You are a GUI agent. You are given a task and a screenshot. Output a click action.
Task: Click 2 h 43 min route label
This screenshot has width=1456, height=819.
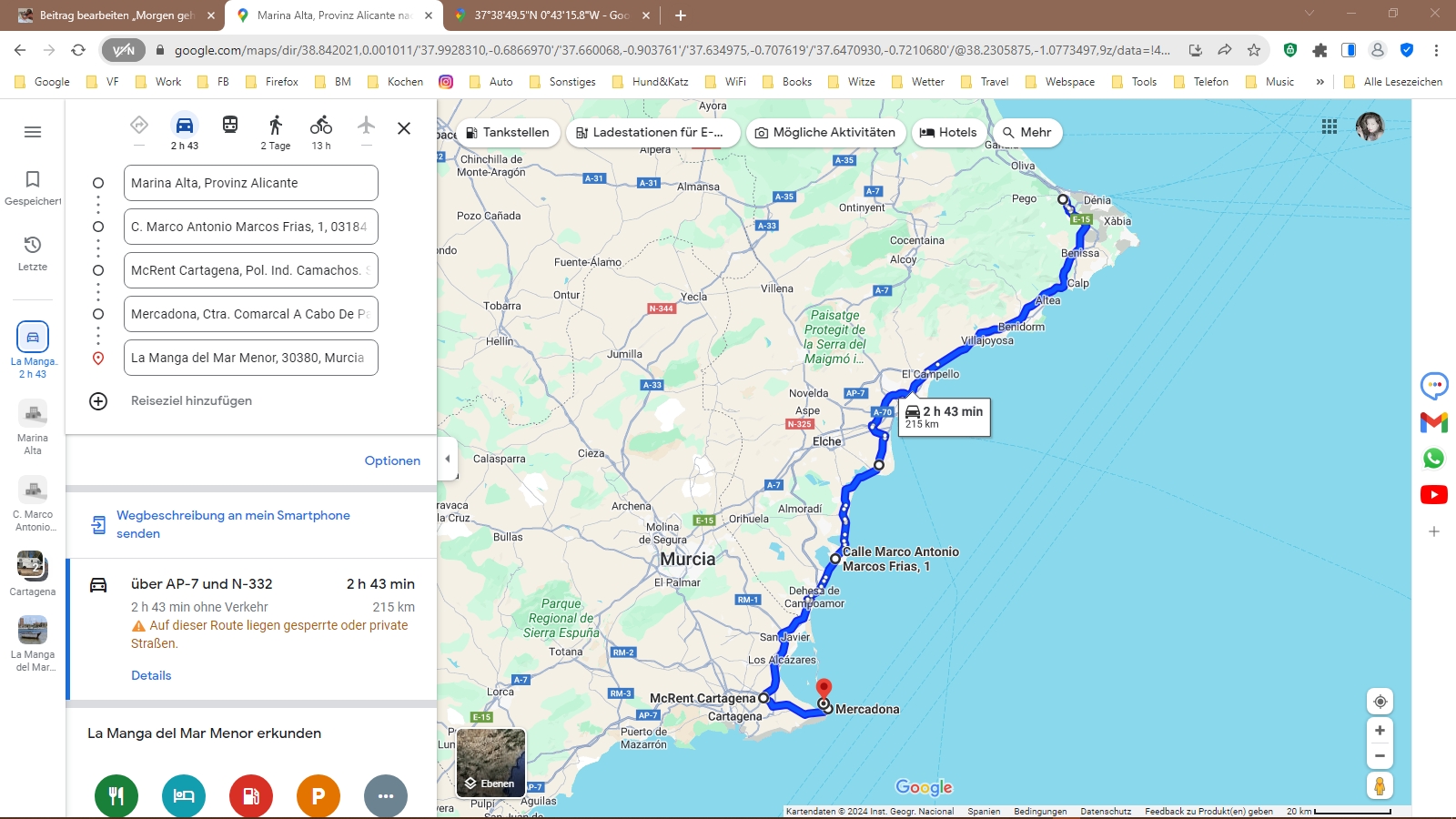tap(945, 418)
